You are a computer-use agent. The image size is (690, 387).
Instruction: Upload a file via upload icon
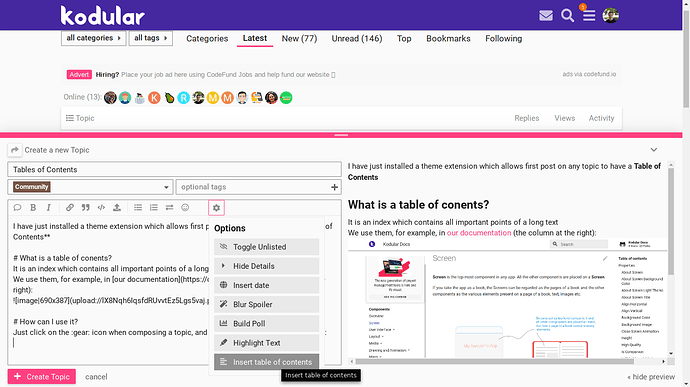point(117,207)
